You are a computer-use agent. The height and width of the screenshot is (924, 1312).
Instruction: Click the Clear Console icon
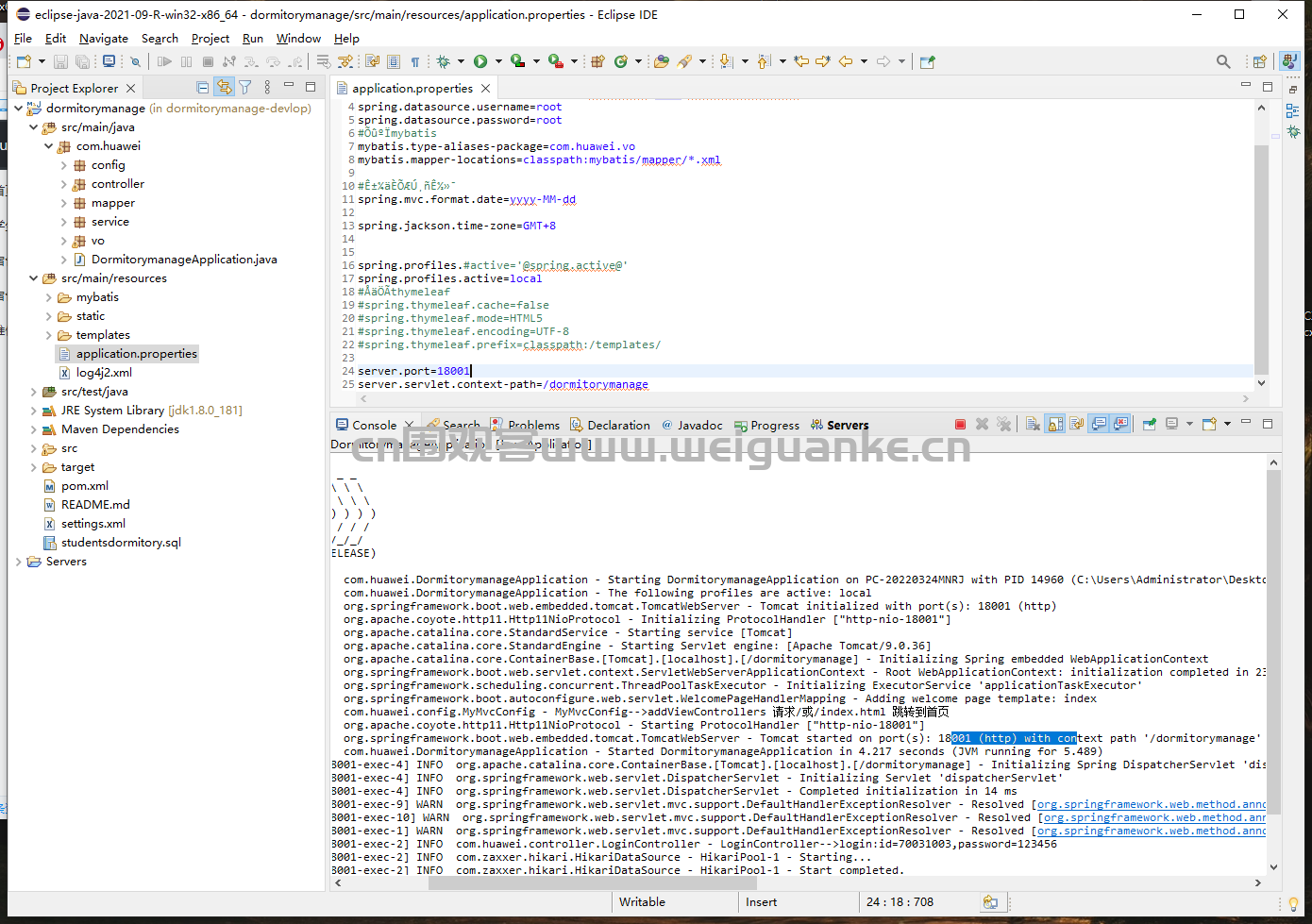tap(1033, 424)
